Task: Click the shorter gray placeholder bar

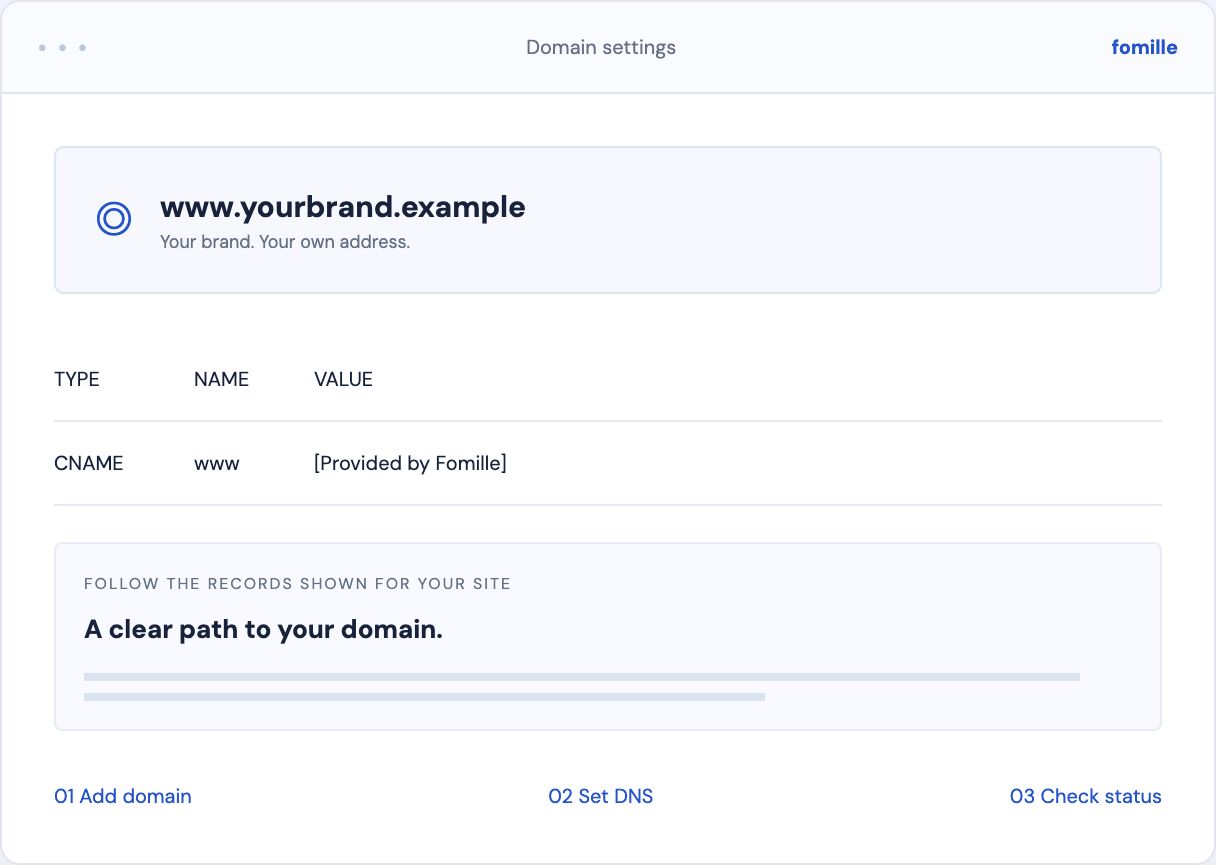Action: [x=424, y=697]
